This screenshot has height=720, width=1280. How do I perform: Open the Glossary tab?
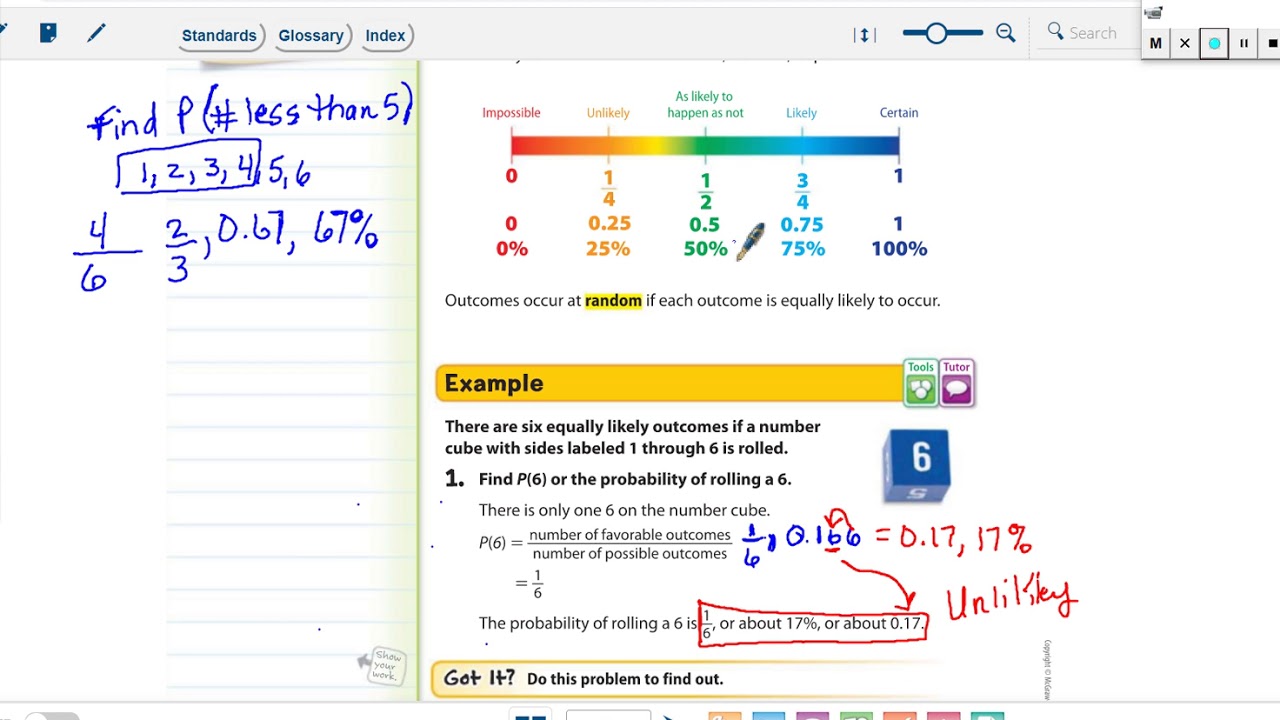coord(311,36)
